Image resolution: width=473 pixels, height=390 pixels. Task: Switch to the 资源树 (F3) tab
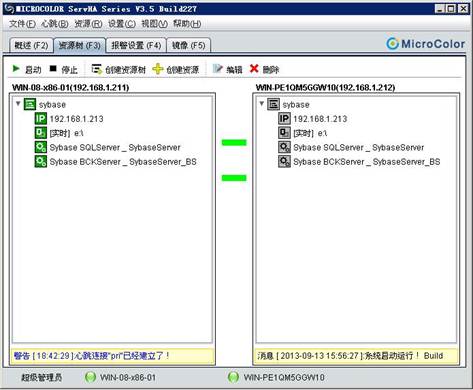pos(80,45)
